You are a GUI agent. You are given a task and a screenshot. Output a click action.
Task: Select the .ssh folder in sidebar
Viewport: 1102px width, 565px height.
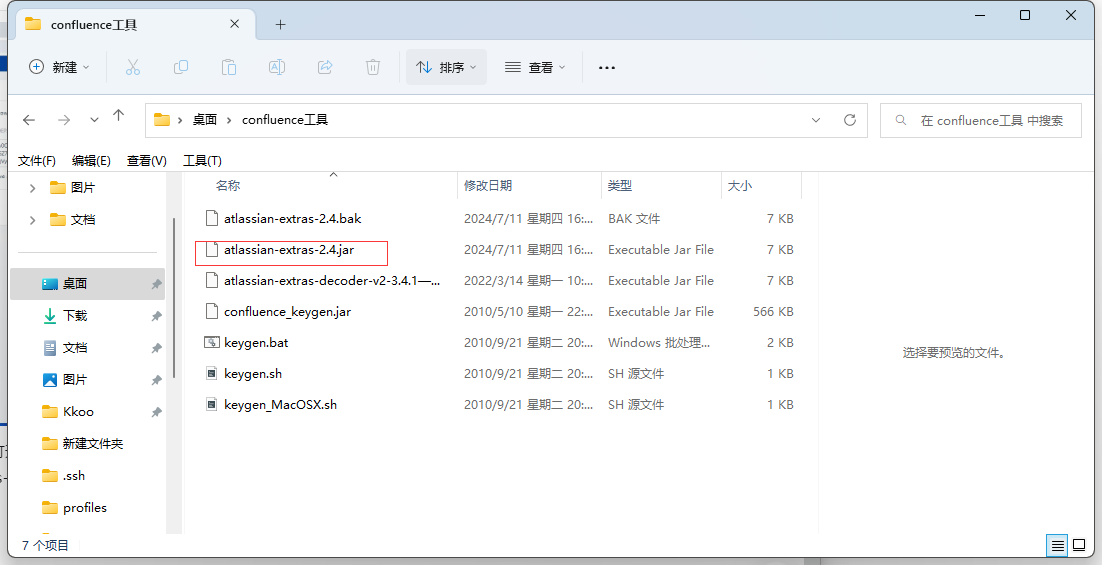tap(88, 476)
